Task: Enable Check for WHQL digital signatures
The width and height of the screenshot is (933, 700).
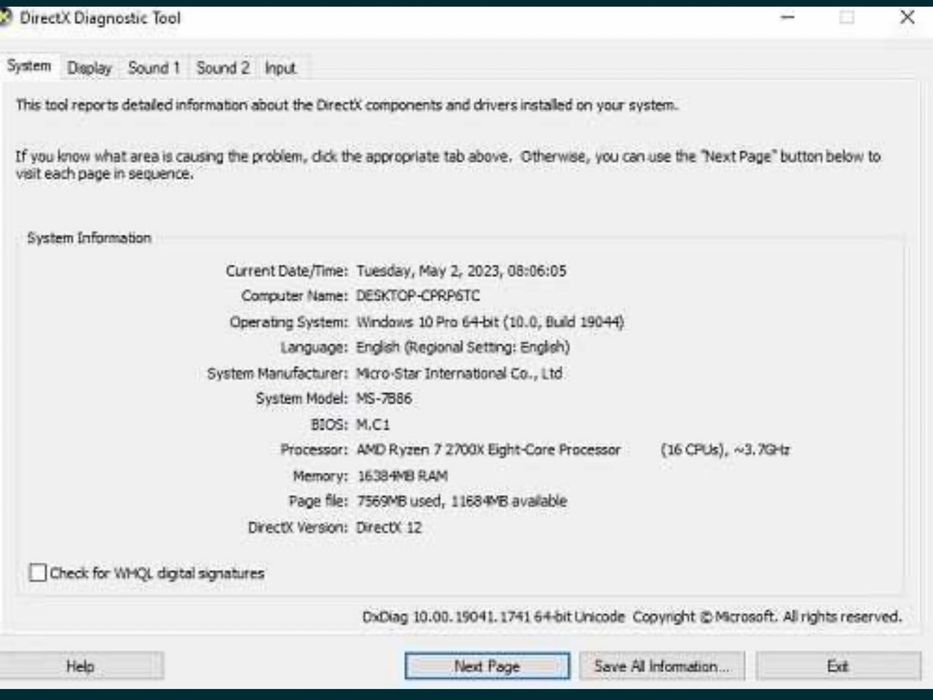Action: click(37, 573)
